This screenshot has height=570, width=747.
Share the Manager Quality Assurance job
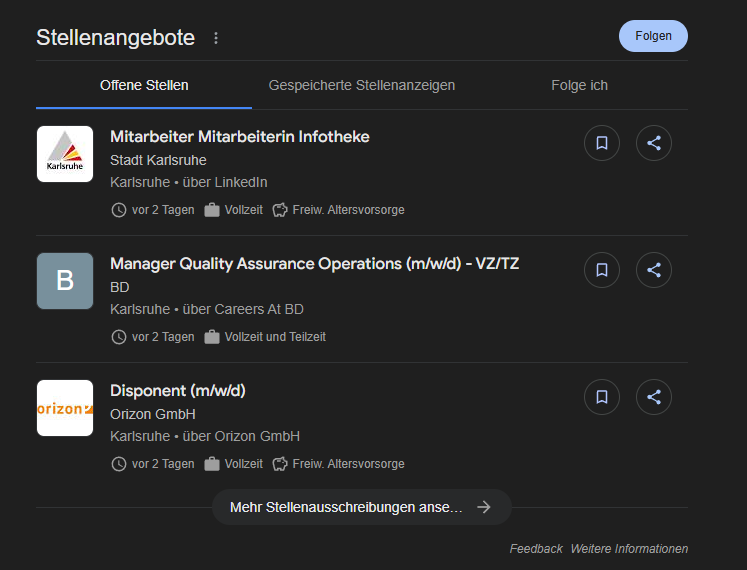click(x=654, y=270)
